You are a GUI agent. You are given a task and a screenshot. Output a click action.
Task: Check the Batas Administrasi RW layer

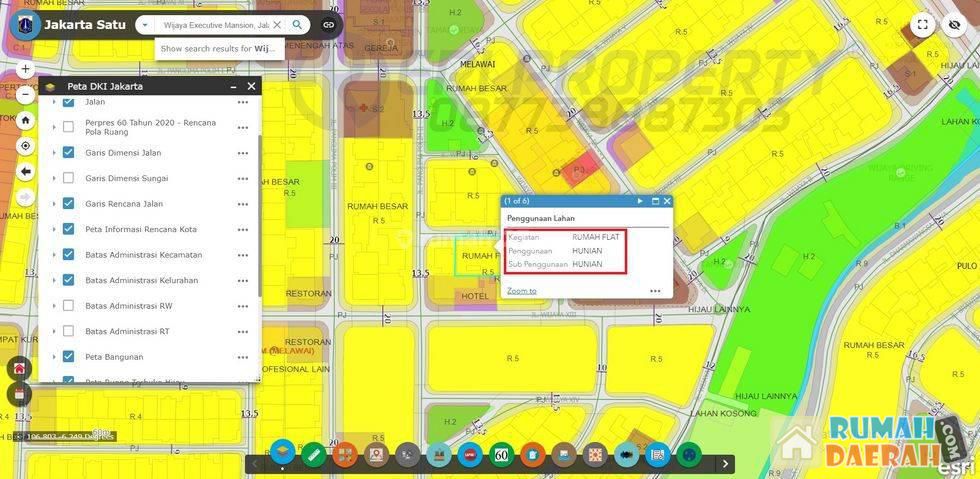click(68, 306)
